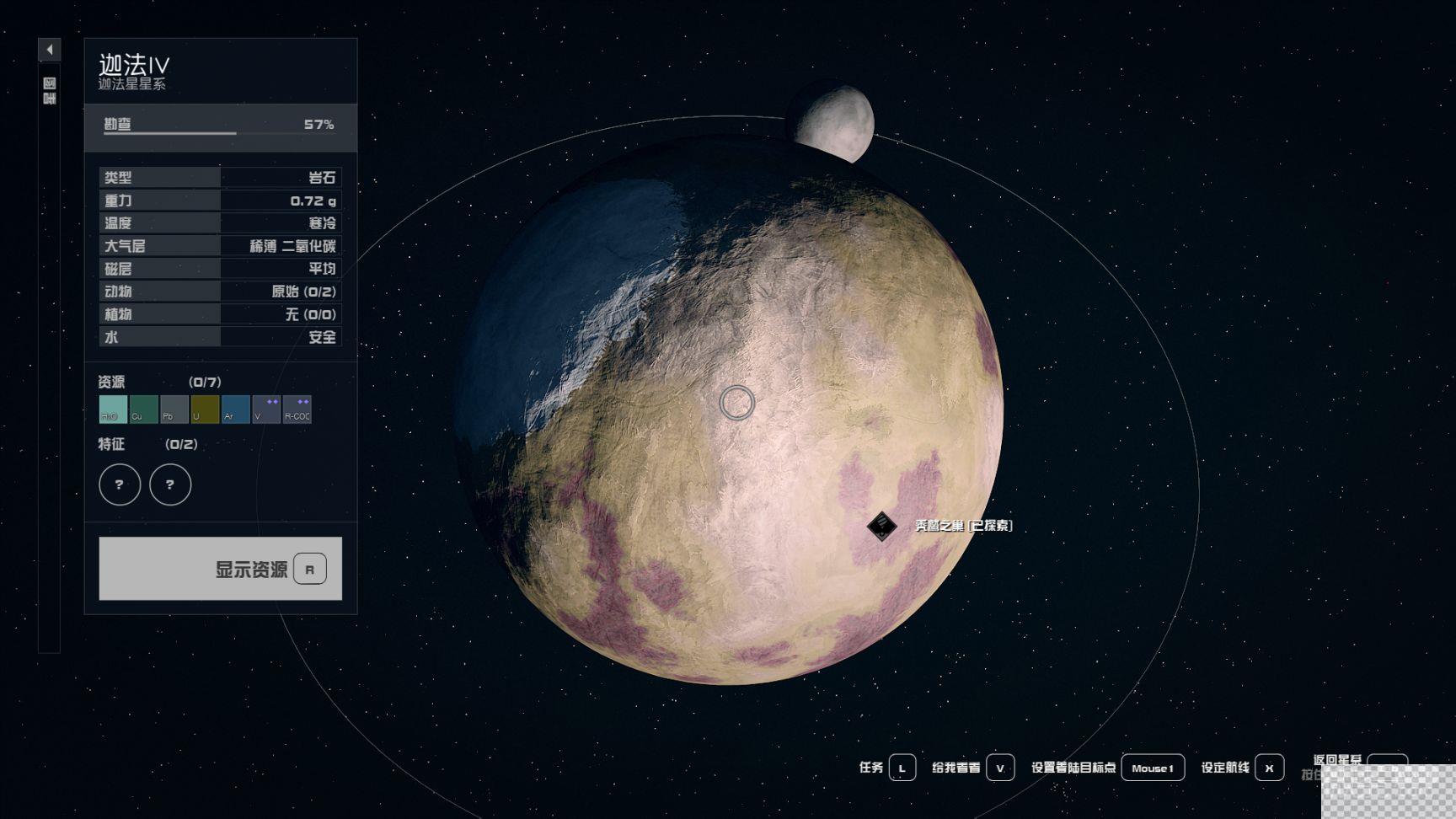Click the 大气层 稀薄 二氧化碳 row
Image resolution: width=1456 pixels, height=819 pixels.
[x=220, y=245]
